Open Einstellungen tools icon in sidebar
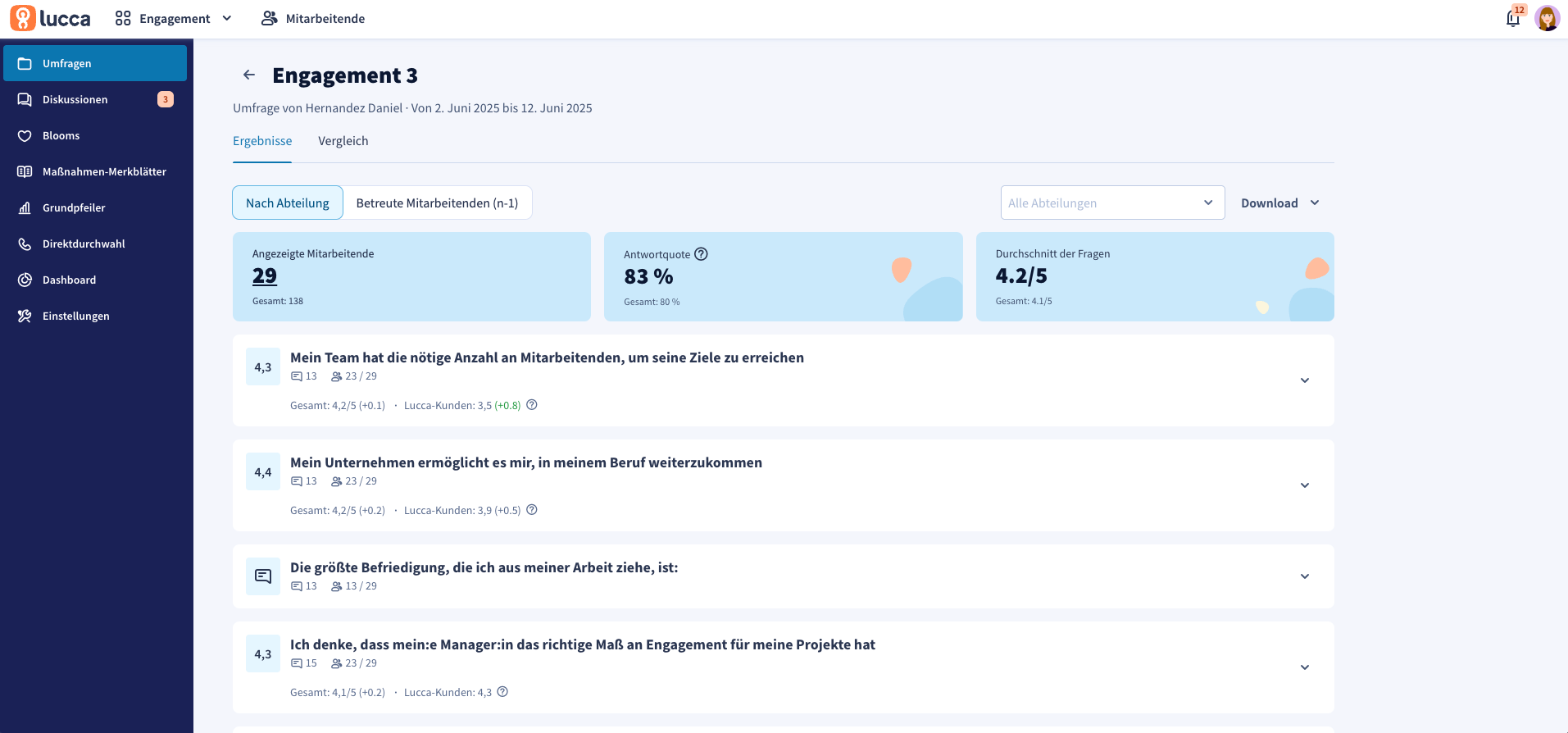Screen dimensions: 1568x733 25,316
